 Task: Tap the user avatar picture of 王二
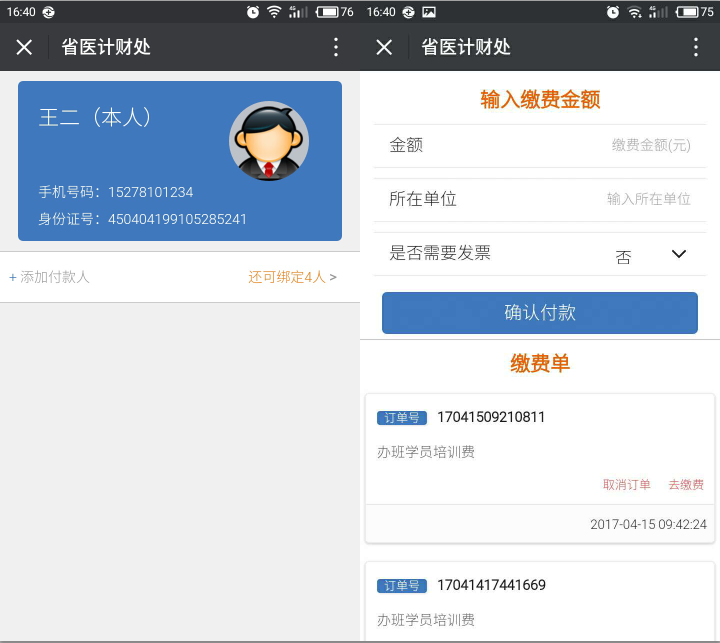pos(268,141)
